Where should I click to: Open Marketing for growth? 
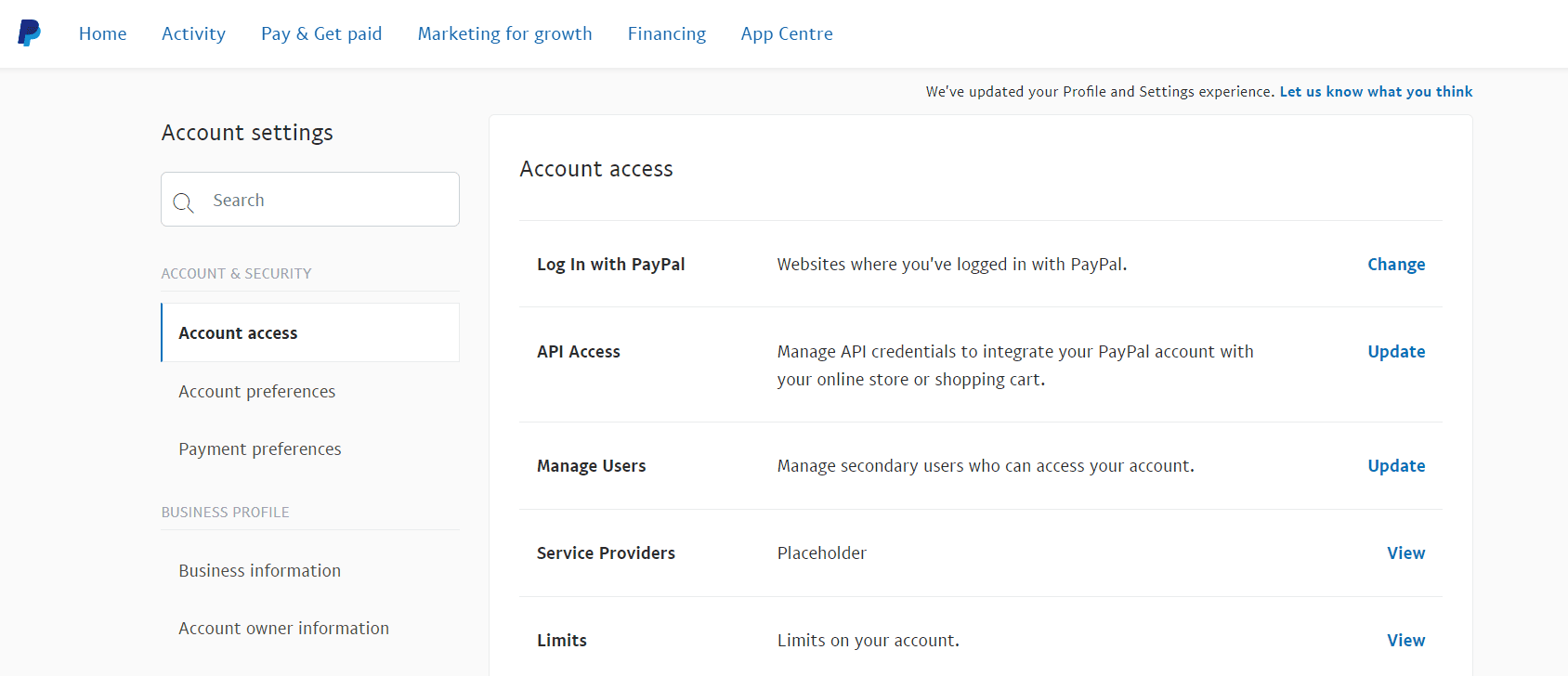coord(504,33)
